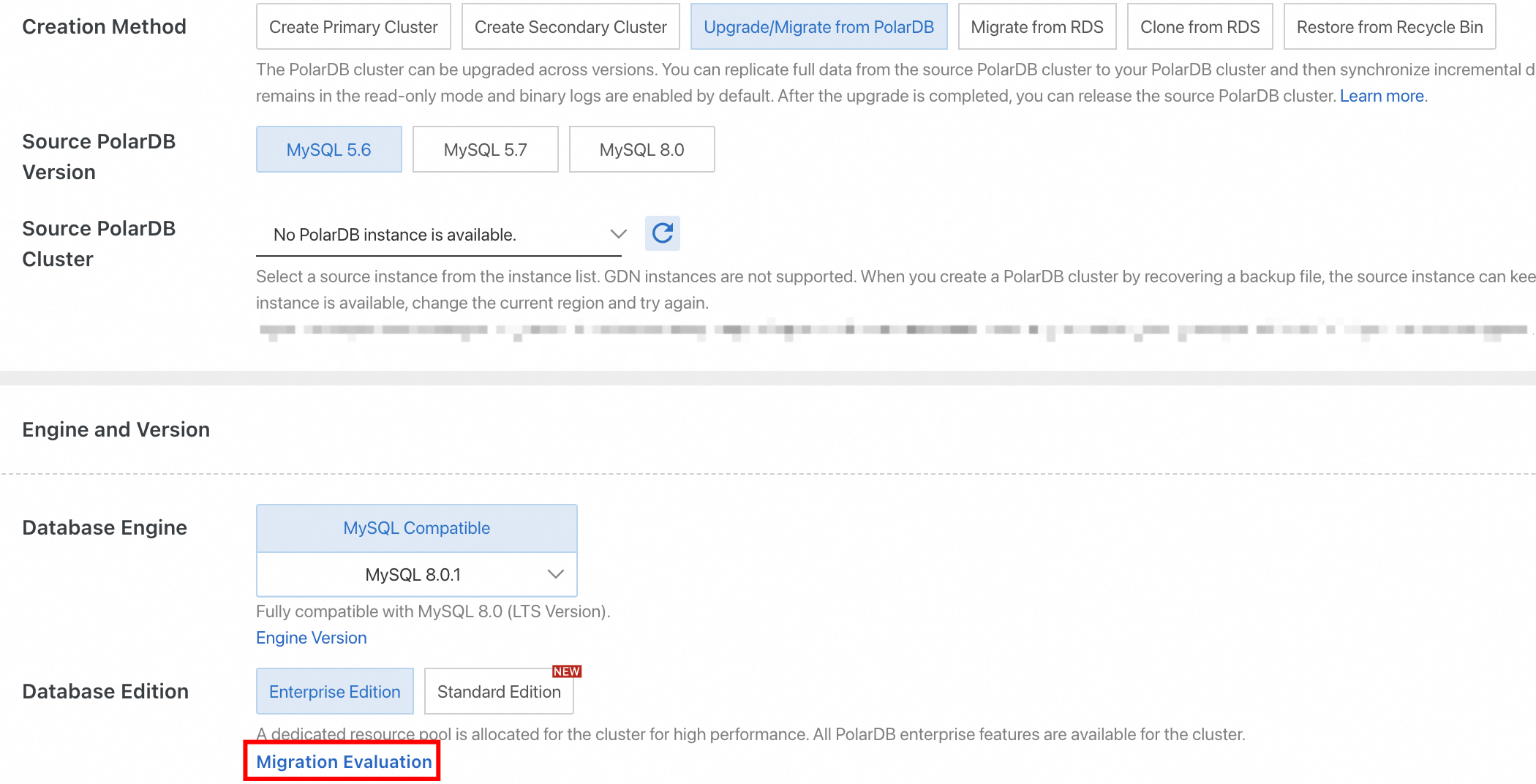
Task: Click the 'Fully compatible with MySQL 8.0' note
Action: (x=433, y=611)
